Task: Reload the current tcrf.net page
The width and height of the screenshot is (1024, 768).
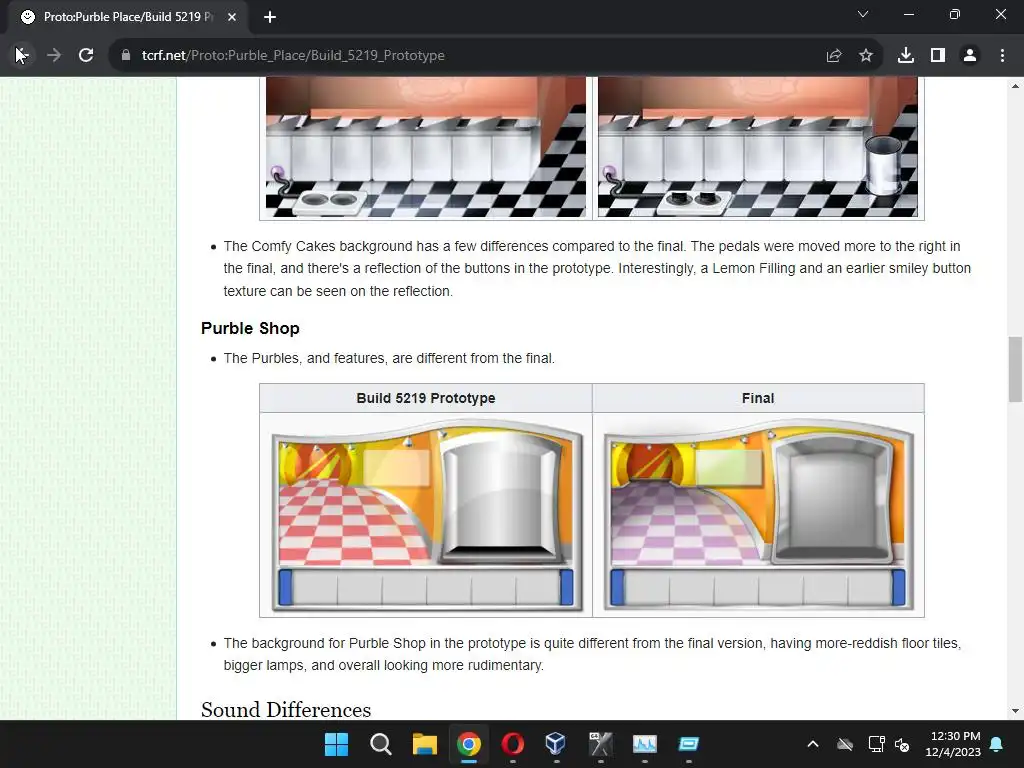Action: pos(86,56)
